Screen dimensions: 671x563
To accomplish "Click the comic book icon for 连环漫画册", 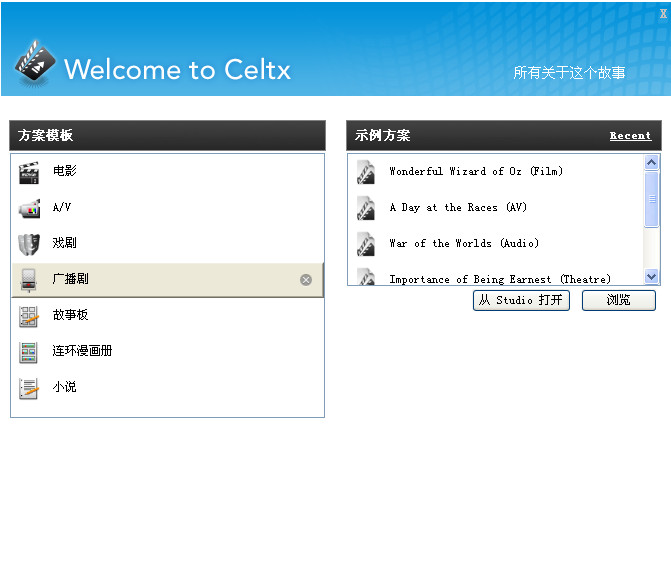I will click(x=28, y=352).
